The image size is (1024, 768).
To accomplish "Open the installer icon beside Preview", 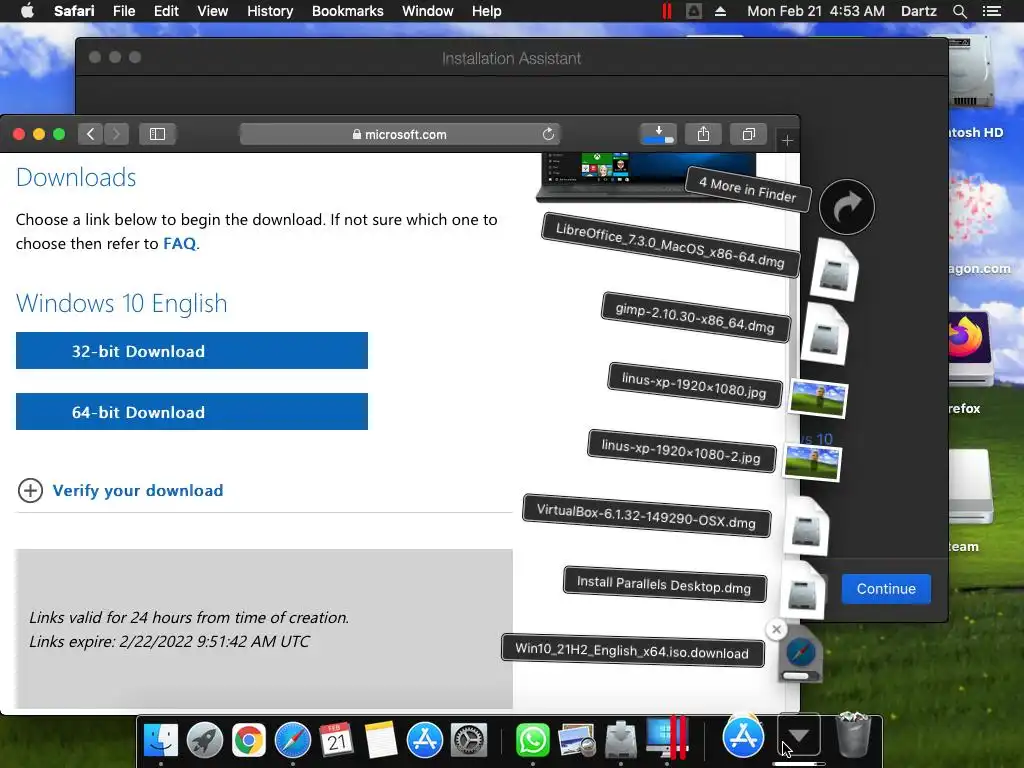I will pyautogui.click(x=620, y=740).
